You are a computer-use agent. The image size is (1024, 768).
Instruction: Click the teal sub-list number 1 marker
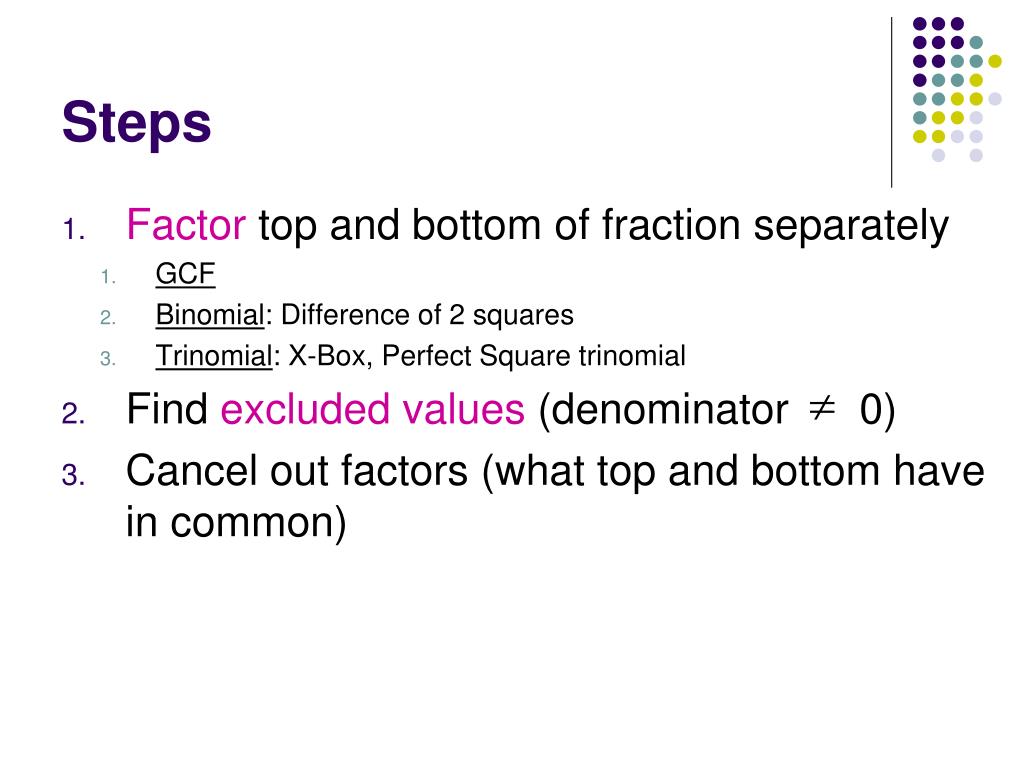coord(108,277)
